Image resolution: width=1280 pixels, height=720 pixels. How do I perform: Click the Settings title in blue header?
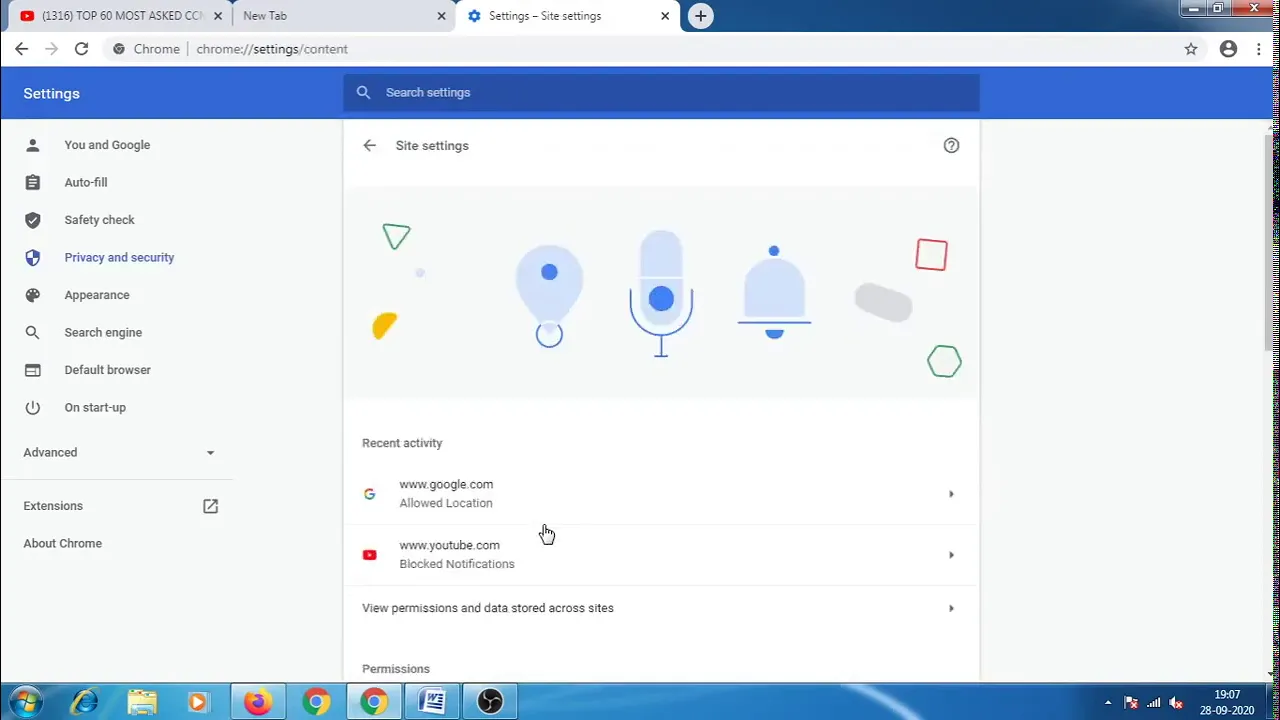click(51, 93)
